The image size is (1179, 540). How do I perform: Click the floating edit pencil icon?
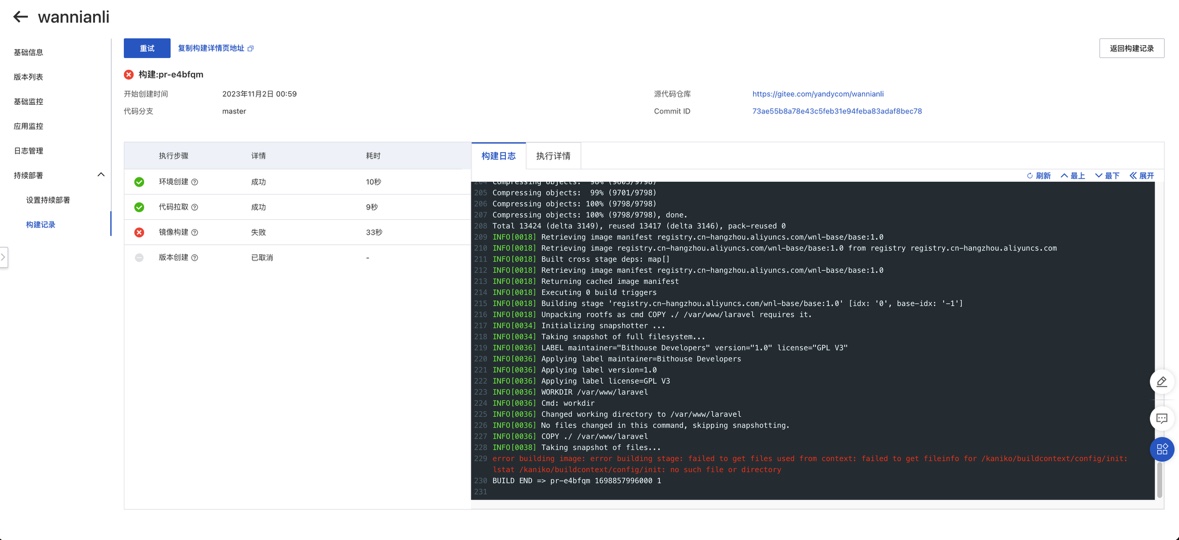tap(1162, 381)
